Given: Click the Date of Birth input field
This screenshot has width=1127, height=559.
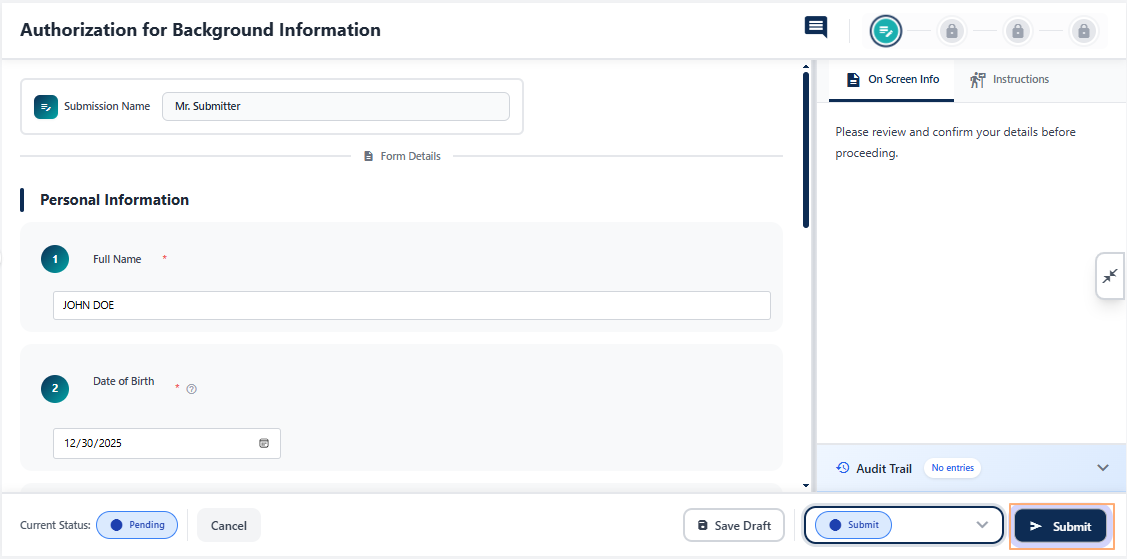Looking at the screenshot, I should [x=167, y=443].
